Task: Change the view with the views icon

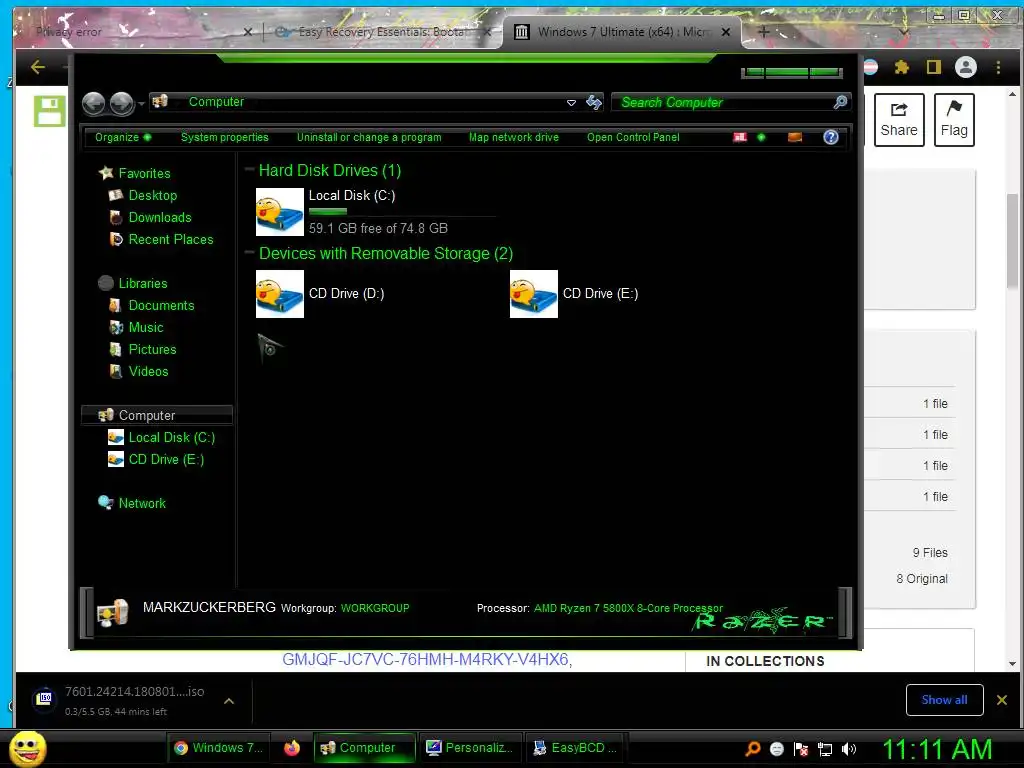Action: (740, 137)
